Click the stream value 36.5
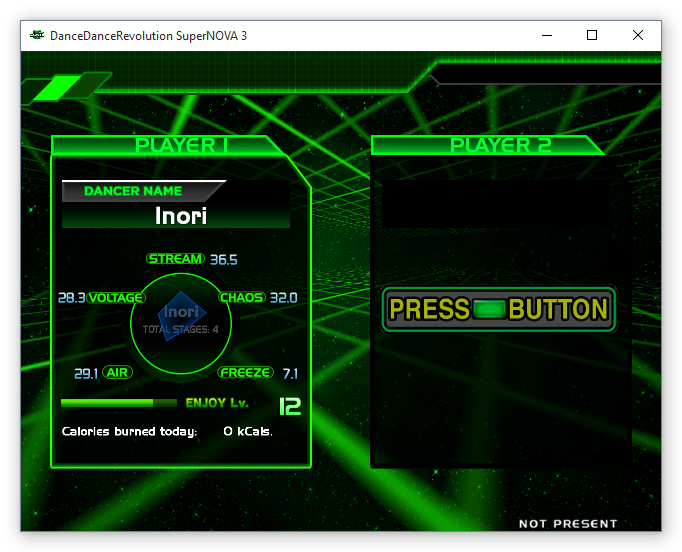 (x=224, y=260)
